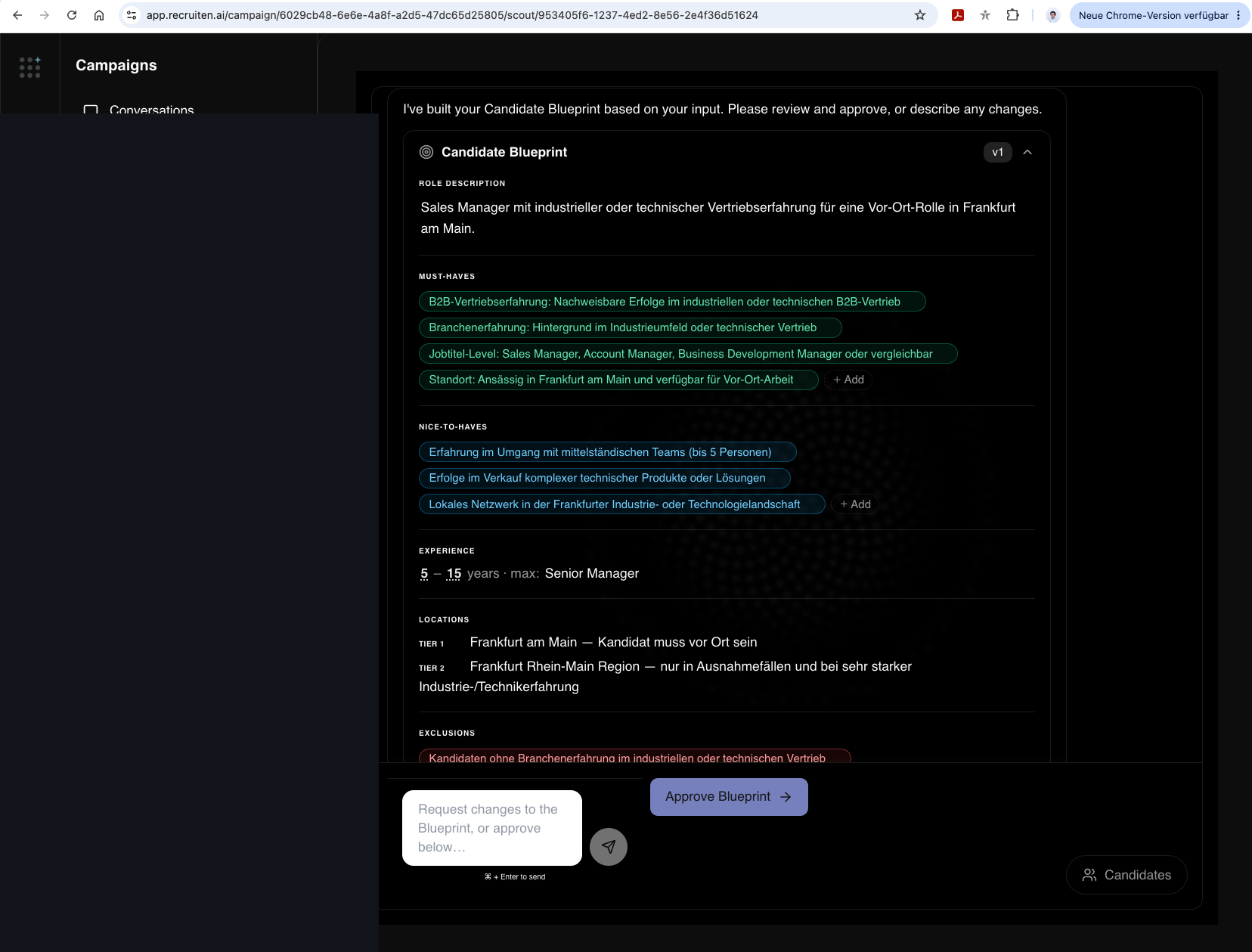
Task: Edit the minimum experience years value 5
Action: (x=424, y=574)
